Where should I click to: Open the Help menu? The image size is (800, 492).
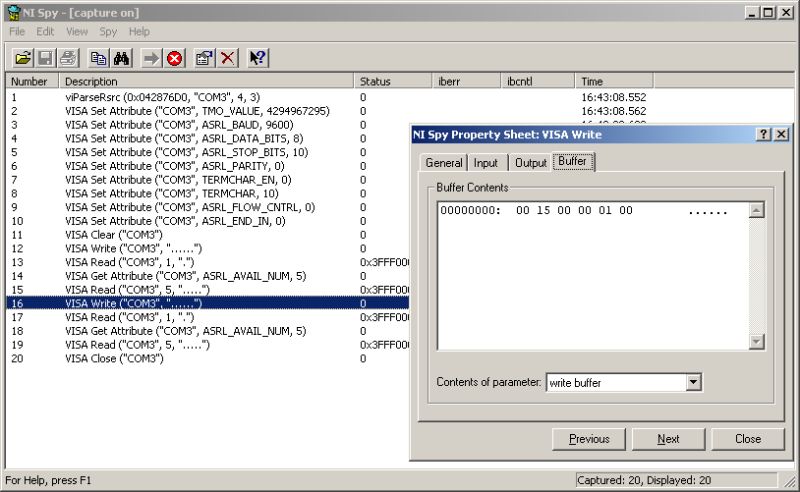coord(139,32)
